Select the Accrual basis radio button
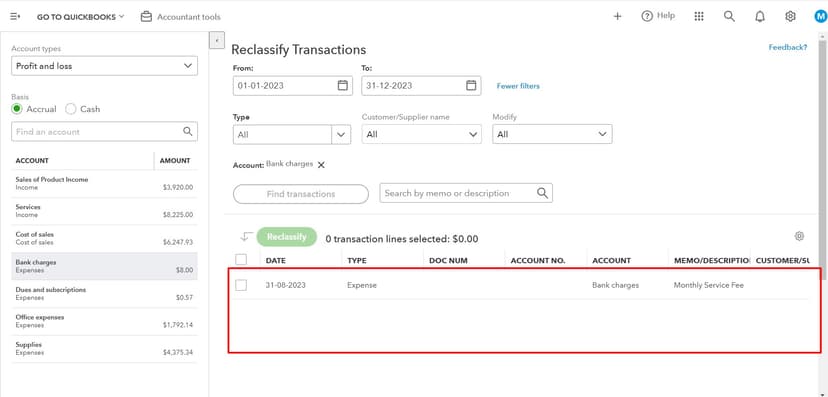 [17, 109]
